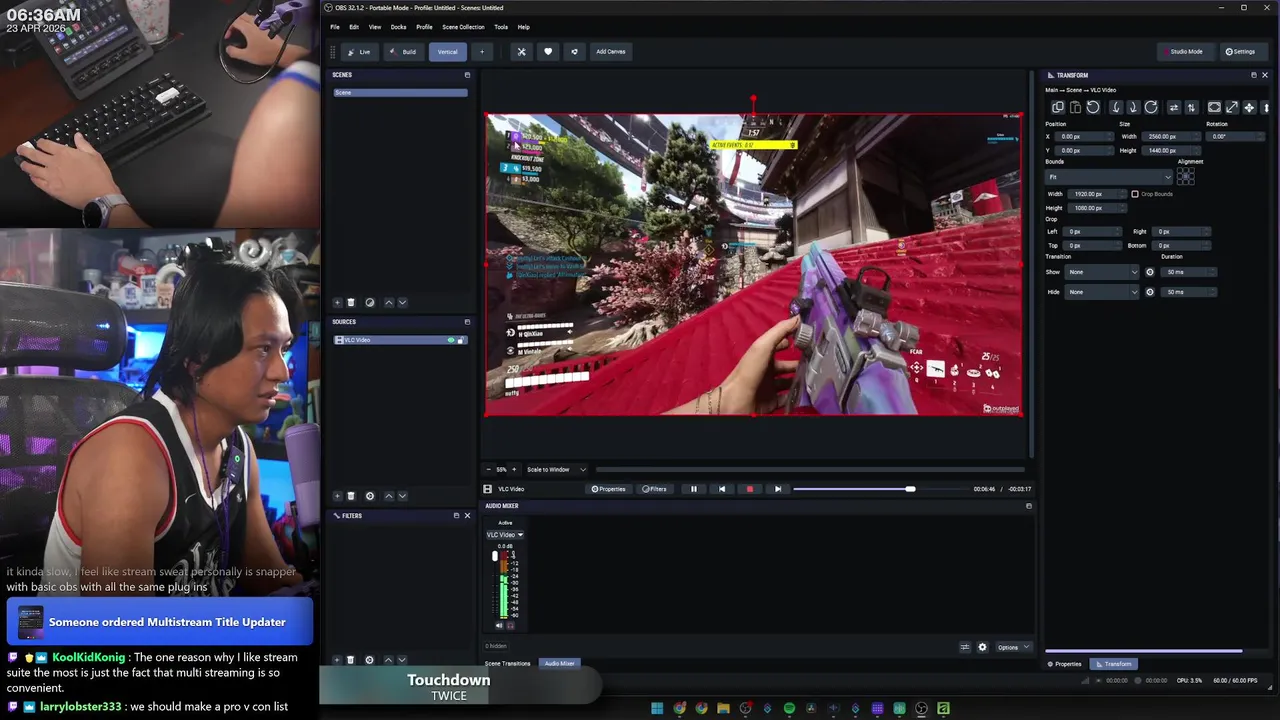Mute the VLC Video audio channel

pyautogui.click(x=499, y=625)
